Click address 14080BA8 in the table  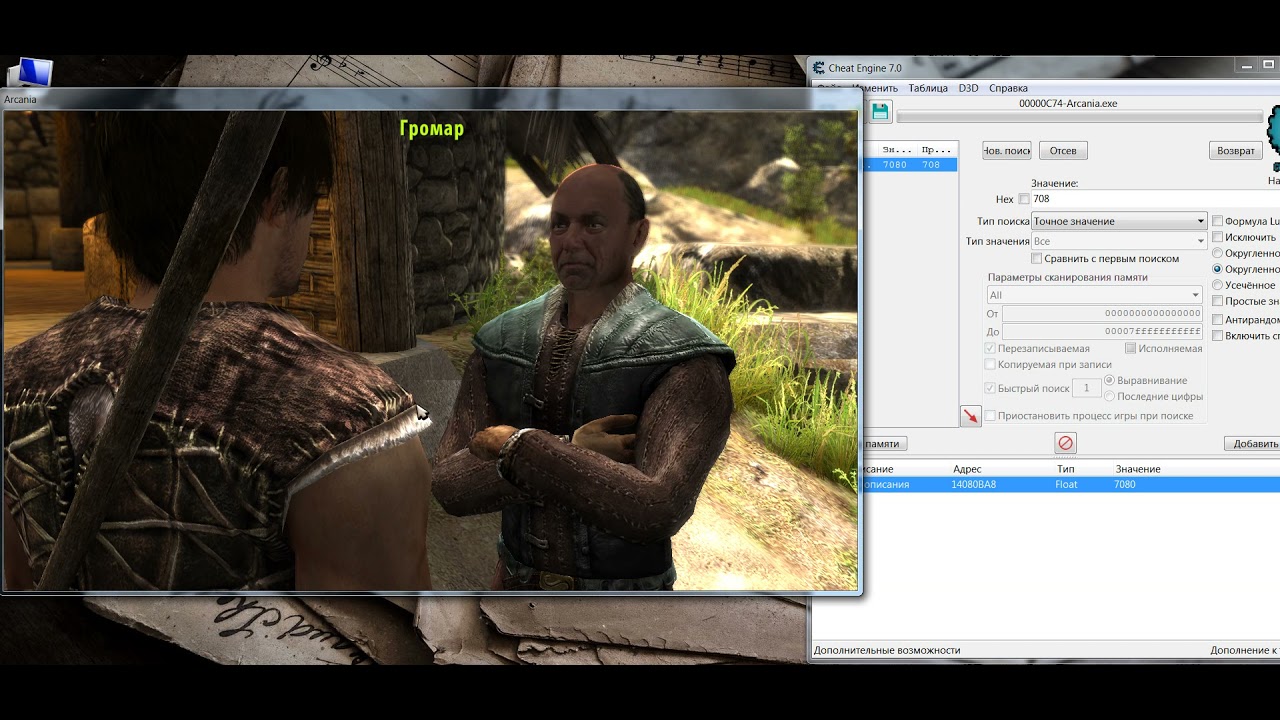973,484
